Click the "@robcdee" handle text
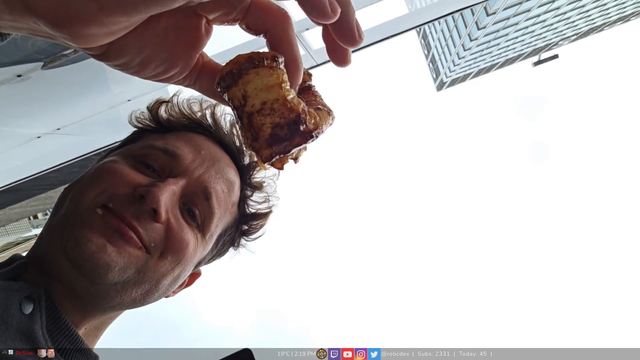The width and height of the screenshot is (640, 360). pyautogui.click(x=395, y=354)
